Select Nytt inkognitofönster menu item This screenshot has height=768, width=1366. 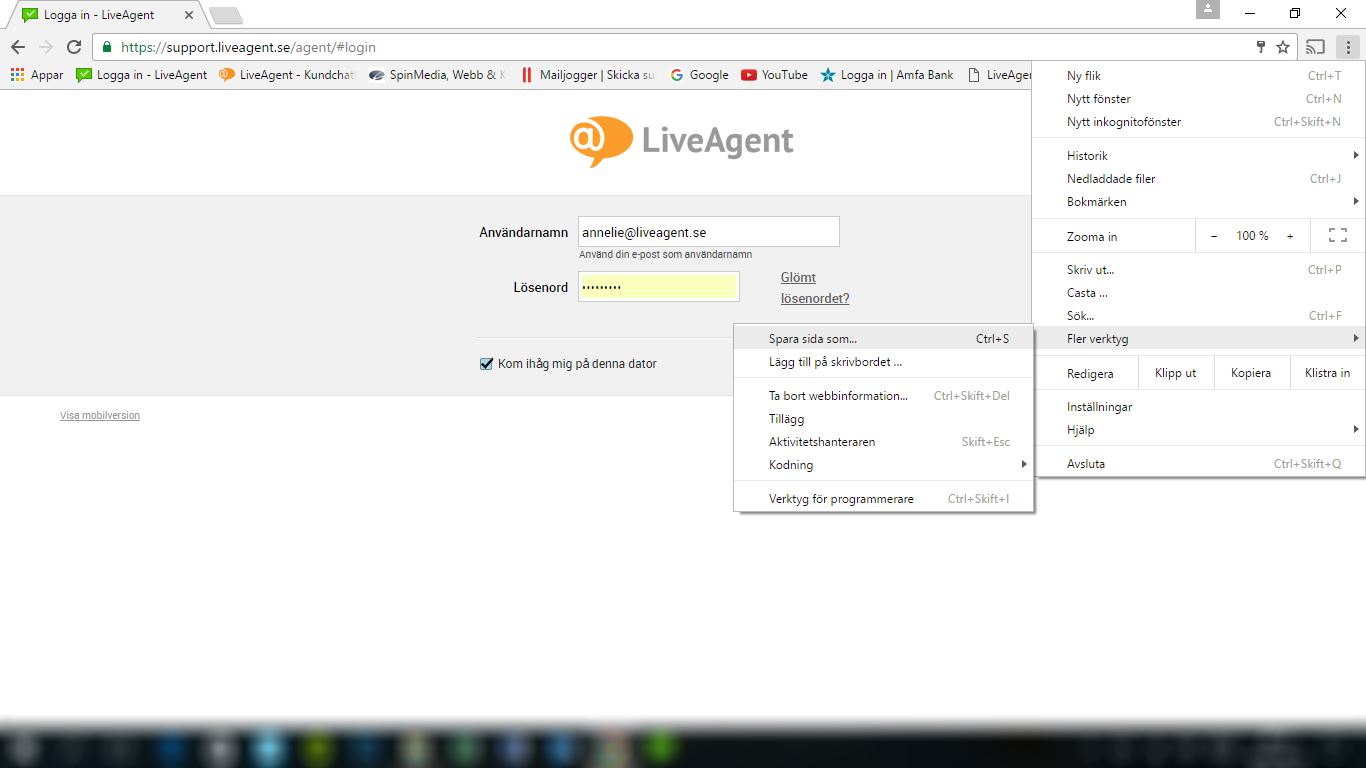click(1199, 122)
